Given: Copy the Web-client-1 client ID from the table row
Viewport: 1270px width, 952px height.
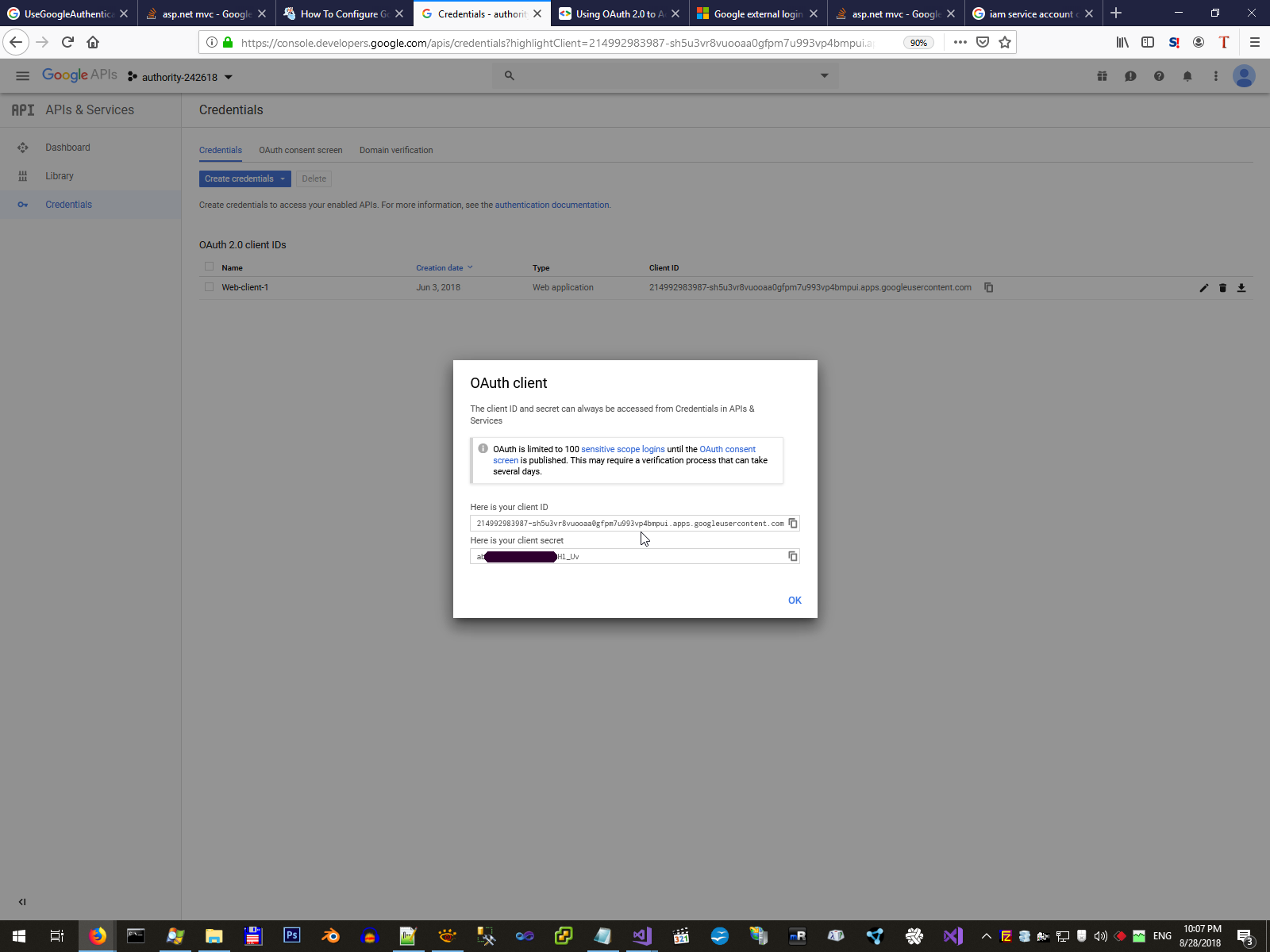Looking at the screenshot, I should click(988, 287).
